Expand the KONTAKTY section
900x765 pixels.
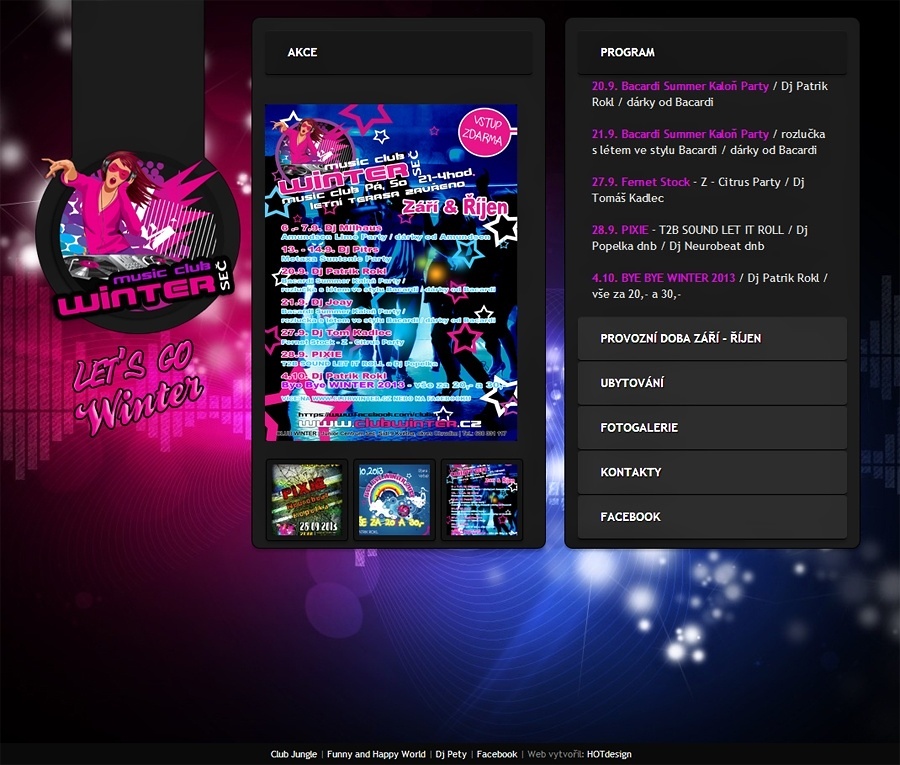point(712,472)
